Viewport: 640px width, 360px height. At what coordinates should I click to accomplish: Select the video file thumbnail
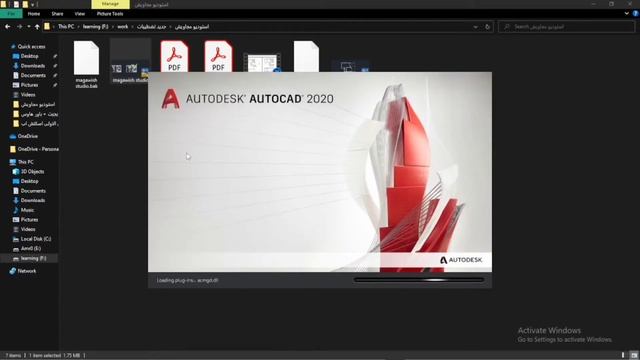[262, 63]
